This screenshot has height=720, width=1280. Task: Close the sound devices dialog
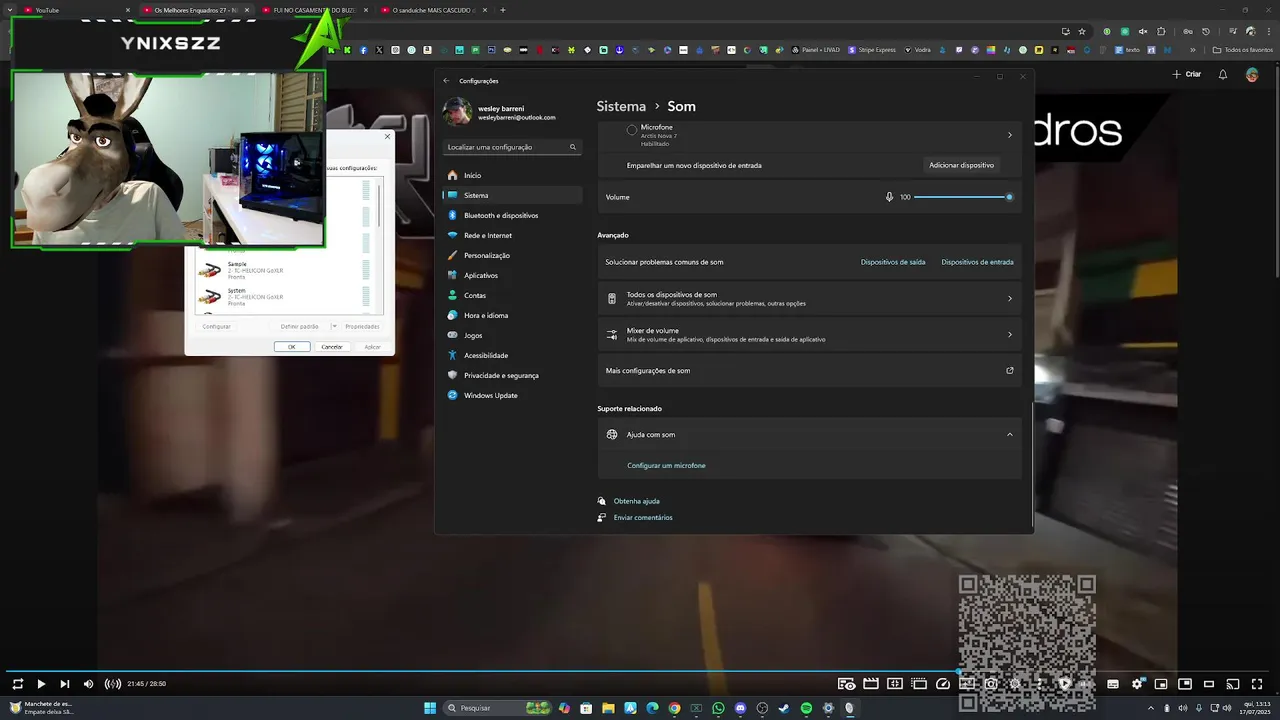(388, 136)
